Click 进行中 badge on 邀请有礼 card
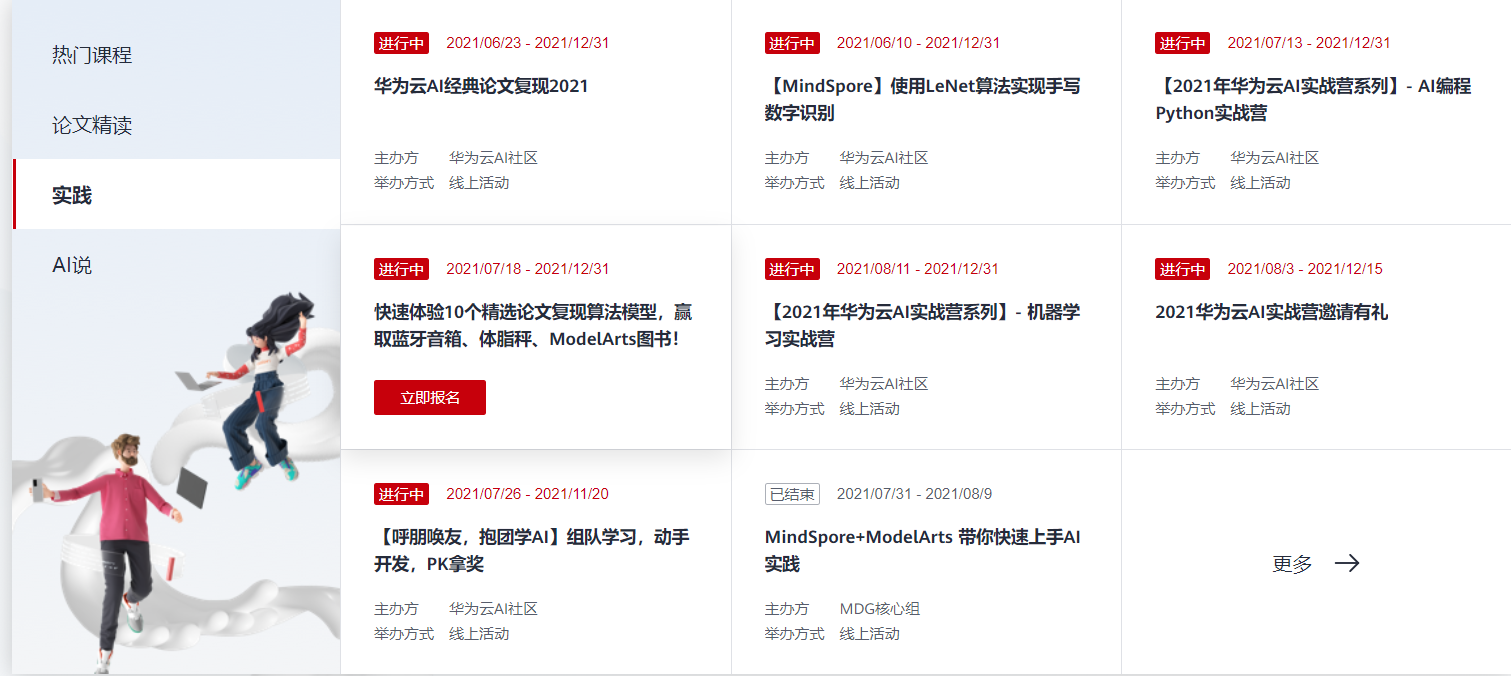 [1183, 269]
